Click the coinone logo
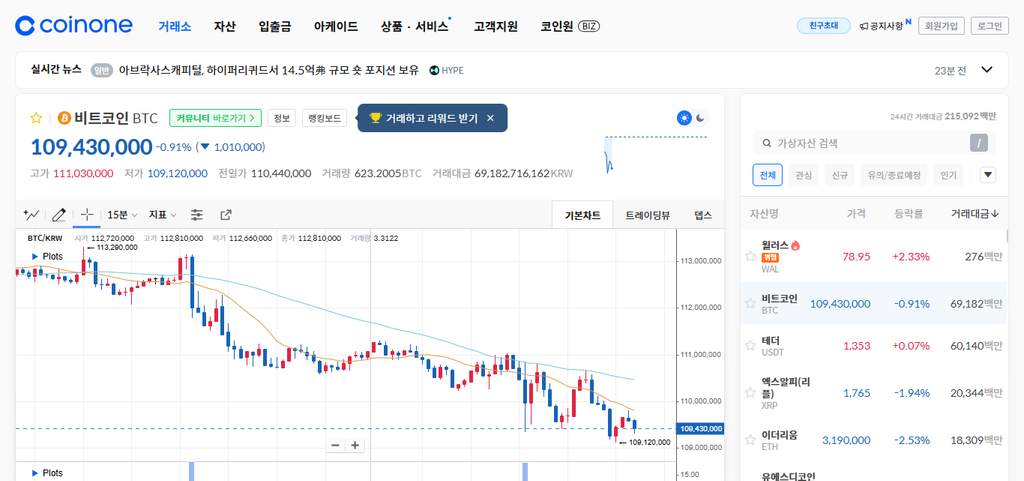This screenshot has height=481, width=1024. coord(74,25)
